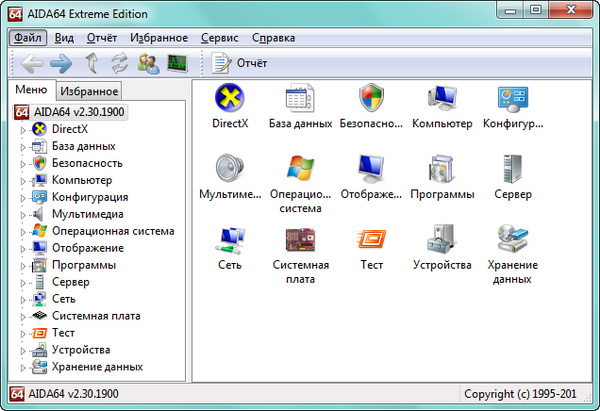Expand the Системная плата tree node

pyautogui.click(x=22, y=316)
